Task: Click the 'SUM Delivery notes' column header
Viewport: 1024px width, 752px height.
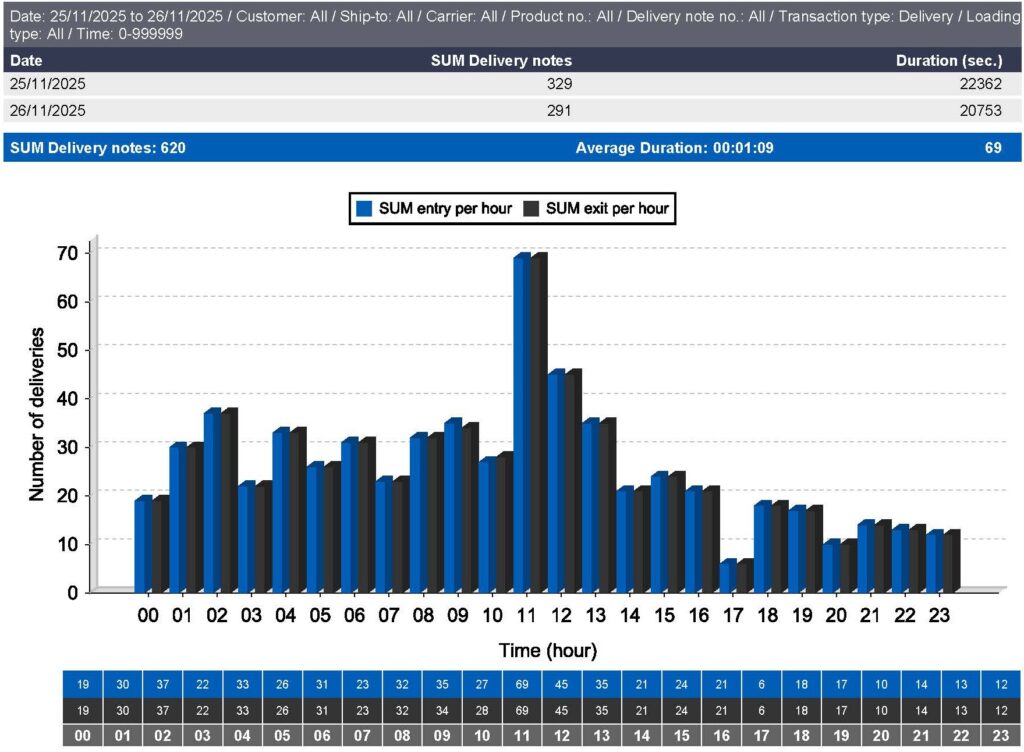Action: [502, 61]
